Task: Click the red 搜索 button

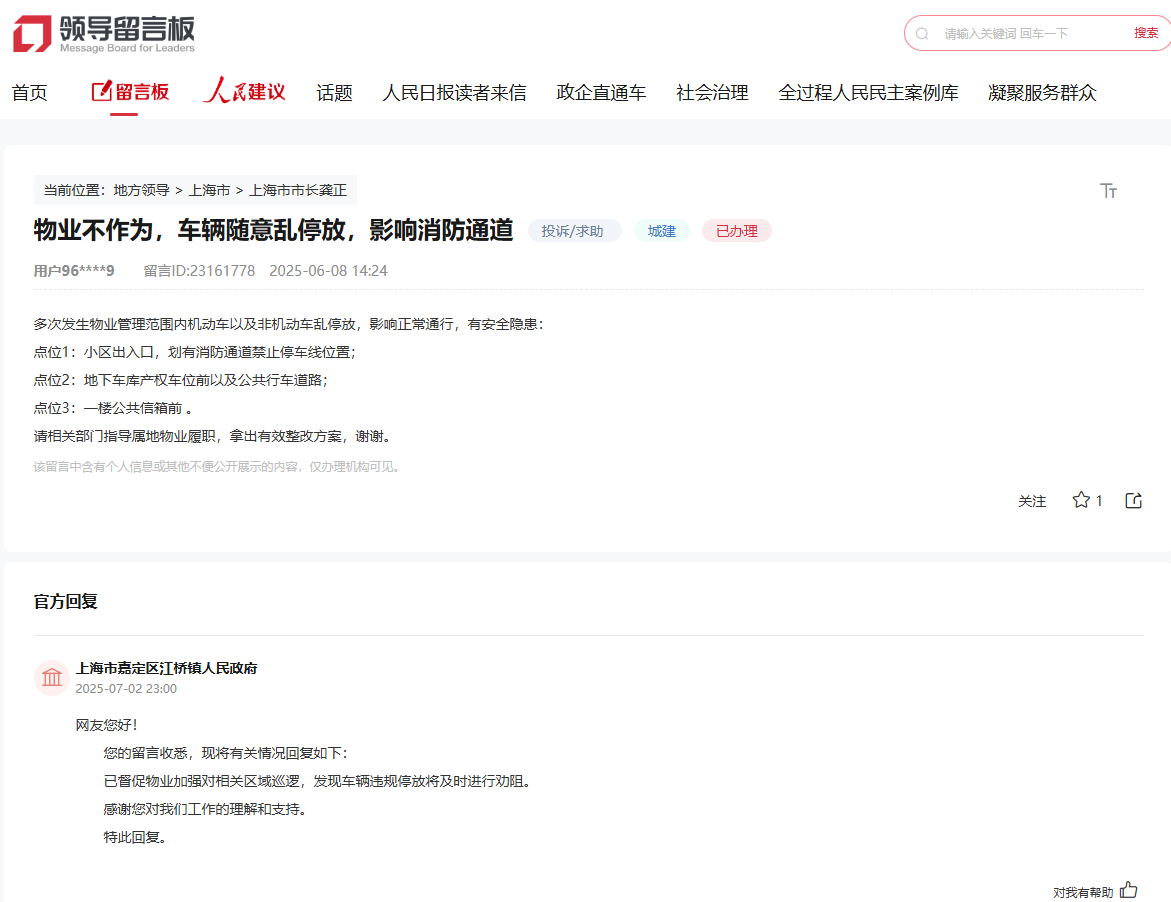Action: tap(1146, 33)
